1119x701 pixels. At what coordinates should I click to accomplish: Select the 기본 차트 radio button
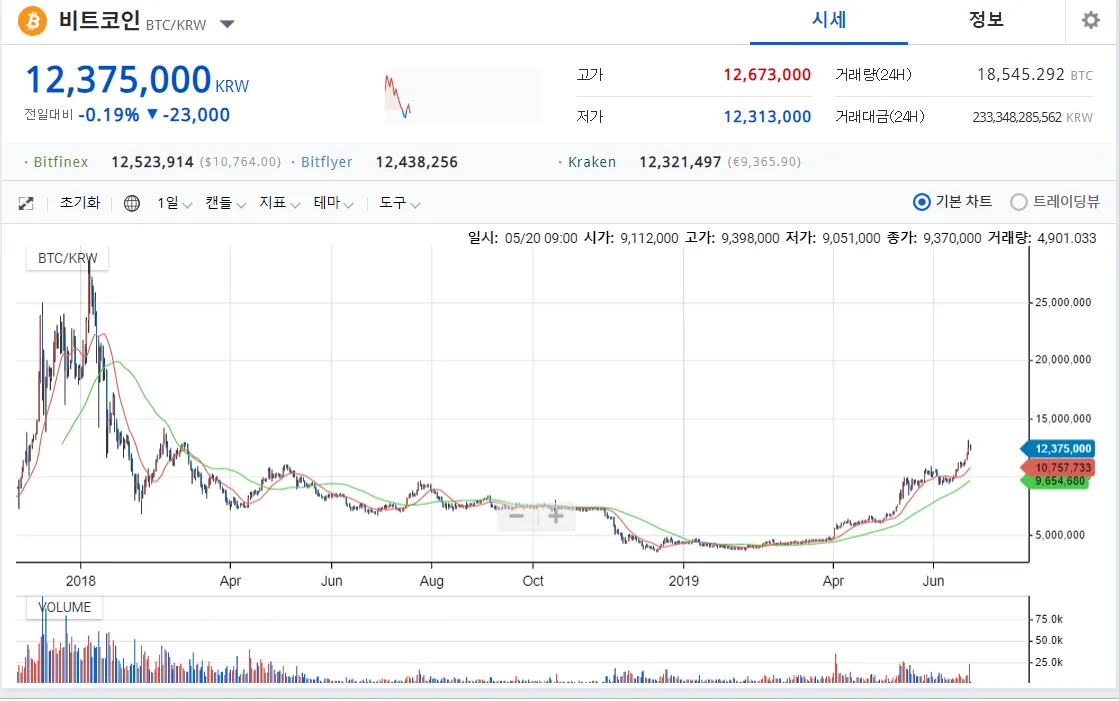tap(922, 202)
